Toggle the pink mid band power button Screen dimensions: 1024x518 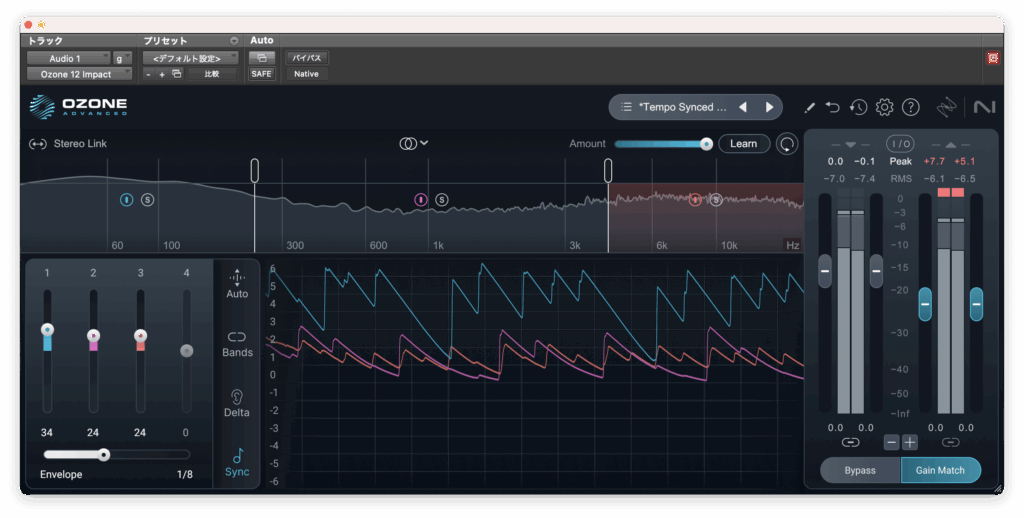point(421,200)
